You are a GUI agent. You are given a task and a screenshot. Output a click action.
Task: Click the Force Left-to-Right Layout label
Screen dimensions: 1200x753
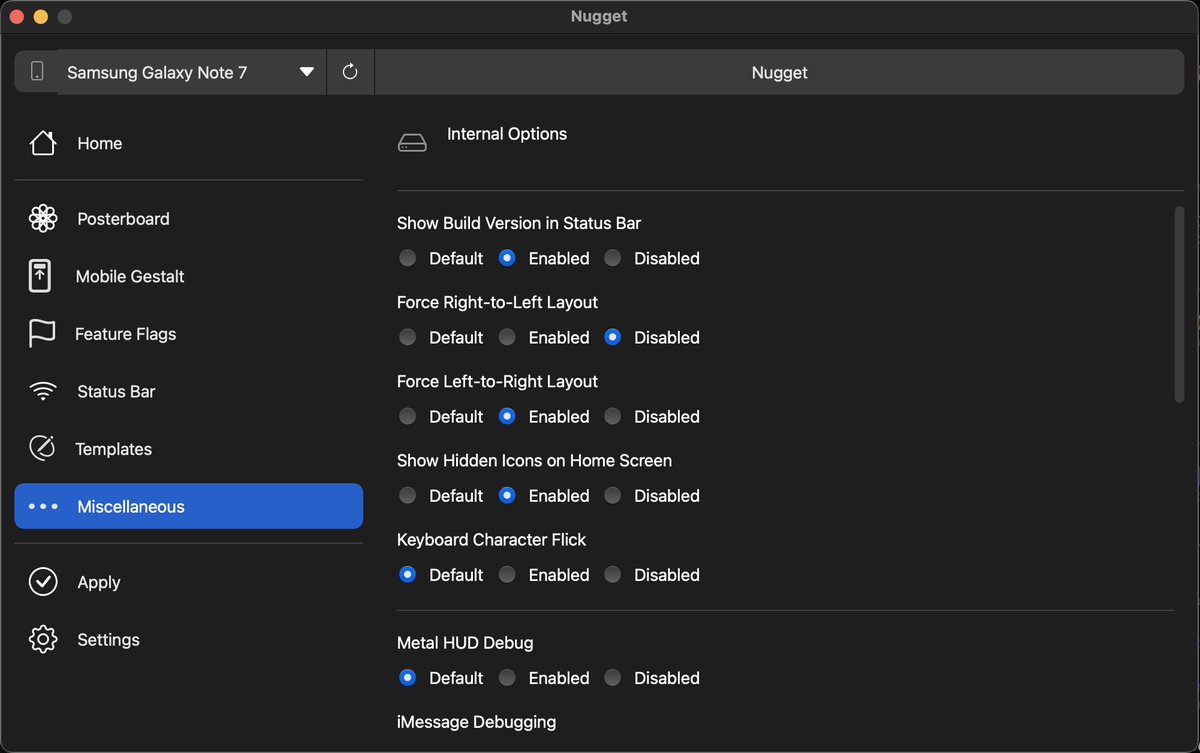tap(497, 382)
